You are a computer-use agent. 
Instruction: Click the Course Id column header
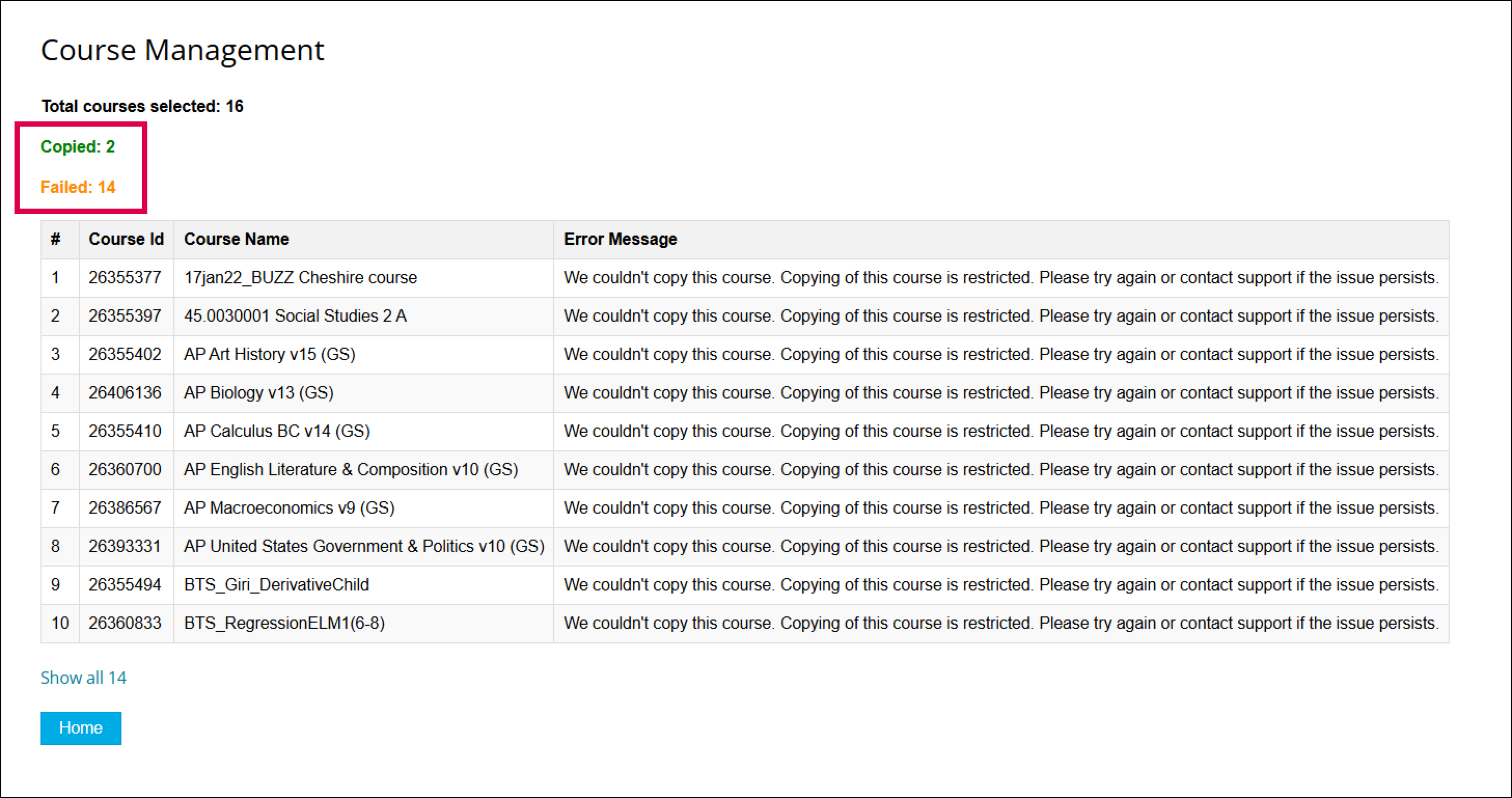126,239
